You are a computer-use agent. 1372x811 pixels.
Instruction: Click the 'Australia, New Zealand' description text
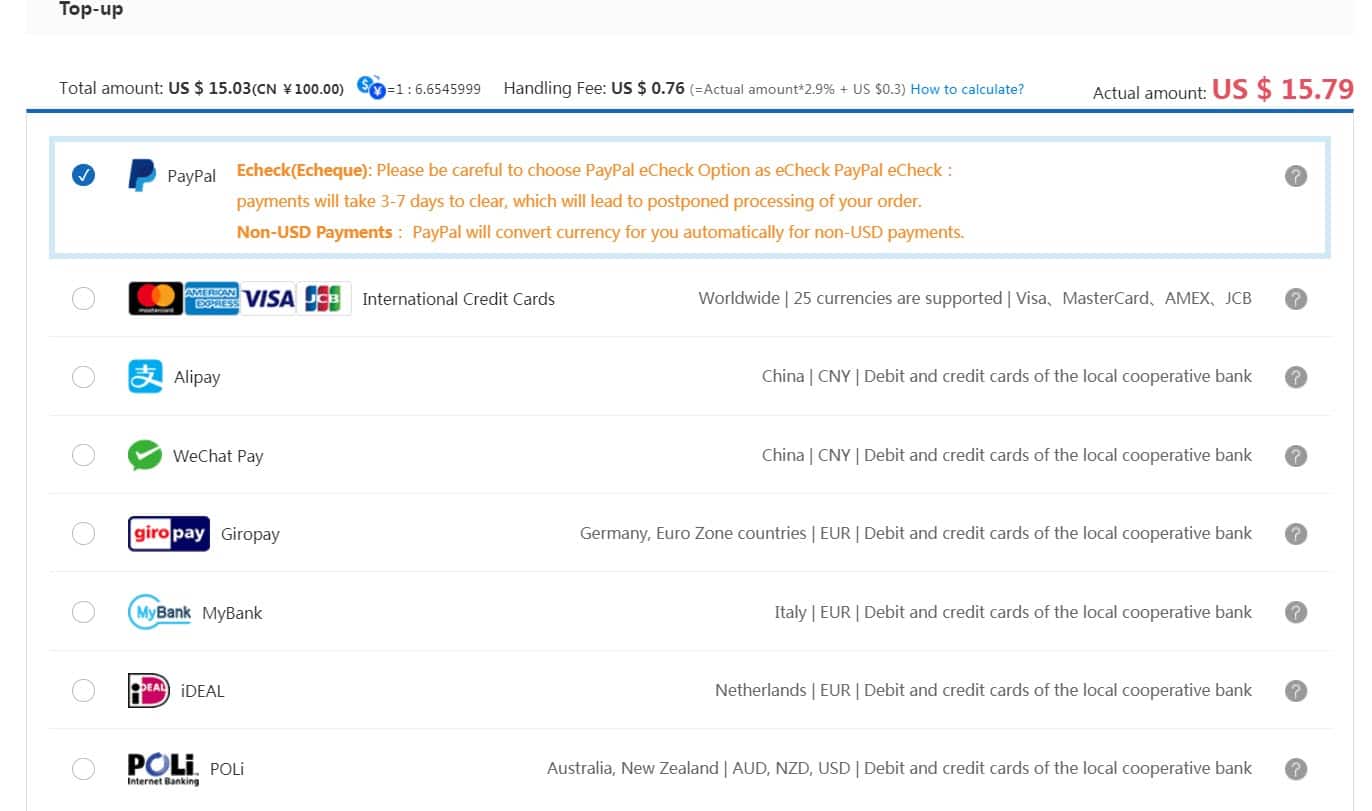pos(633,769)
